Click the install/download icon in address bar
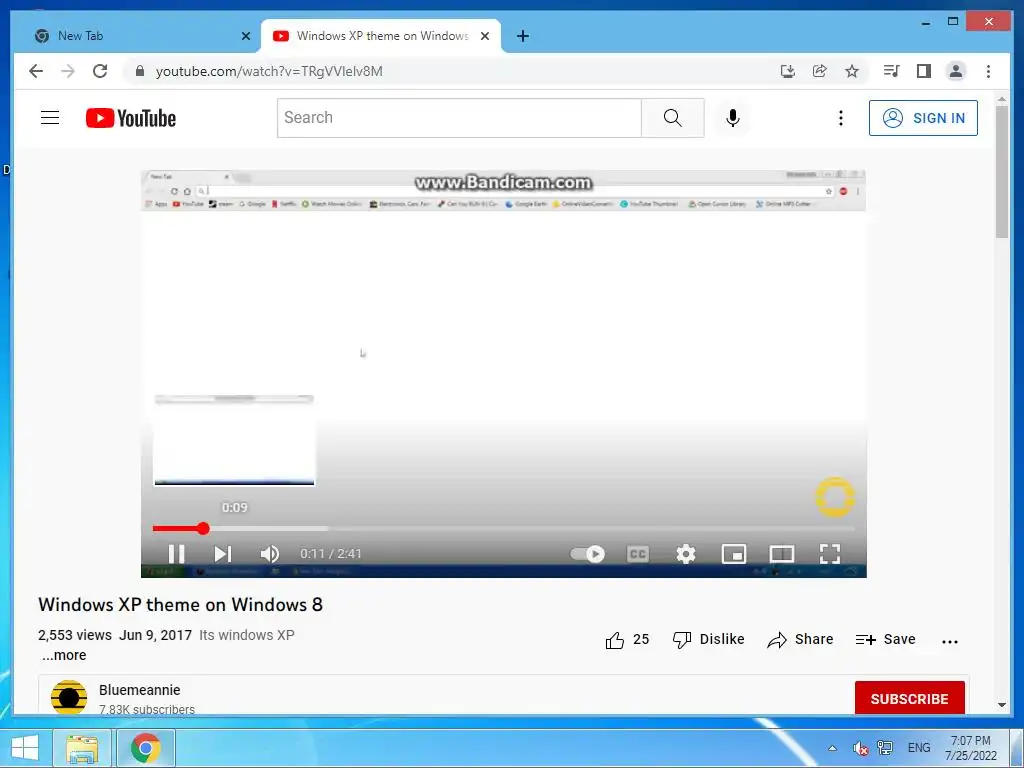Image resolution: width=1024 pixels, height=768 pixels. pyautogui.click(x=788, y=71)
